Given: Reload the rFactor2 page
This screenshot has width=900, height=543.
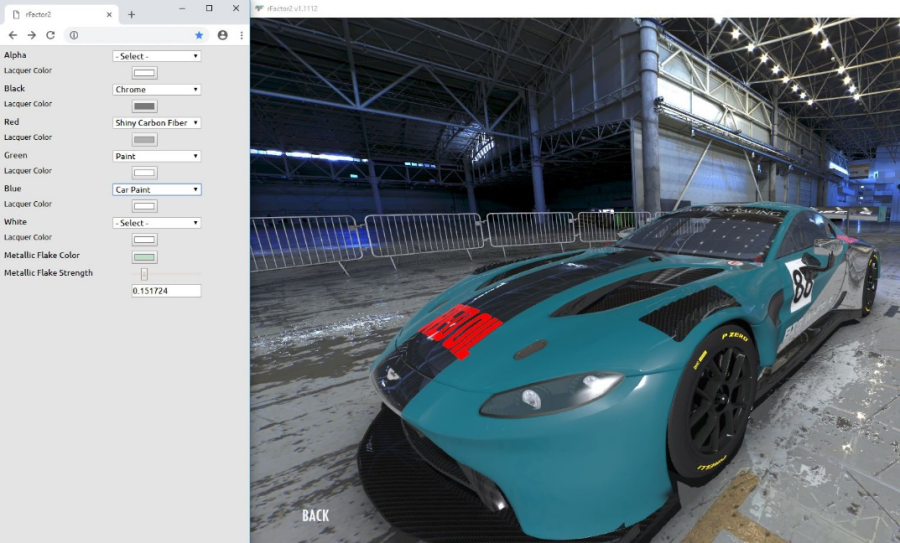Looking at the screenshot, I should (x=51, y=35).
